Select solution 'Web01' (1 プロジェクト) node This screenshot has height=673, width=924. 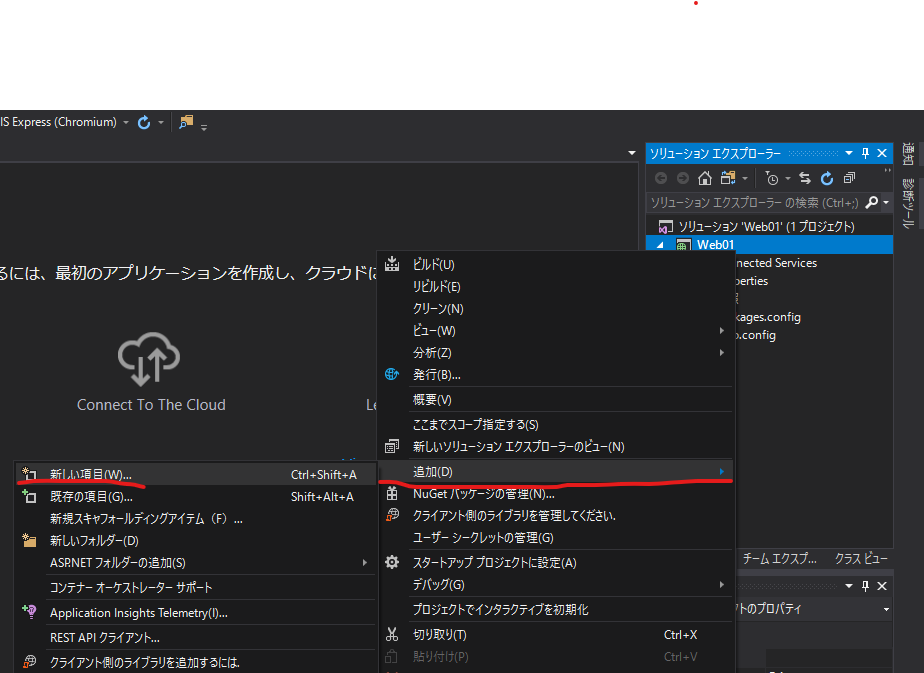point(766,226)
